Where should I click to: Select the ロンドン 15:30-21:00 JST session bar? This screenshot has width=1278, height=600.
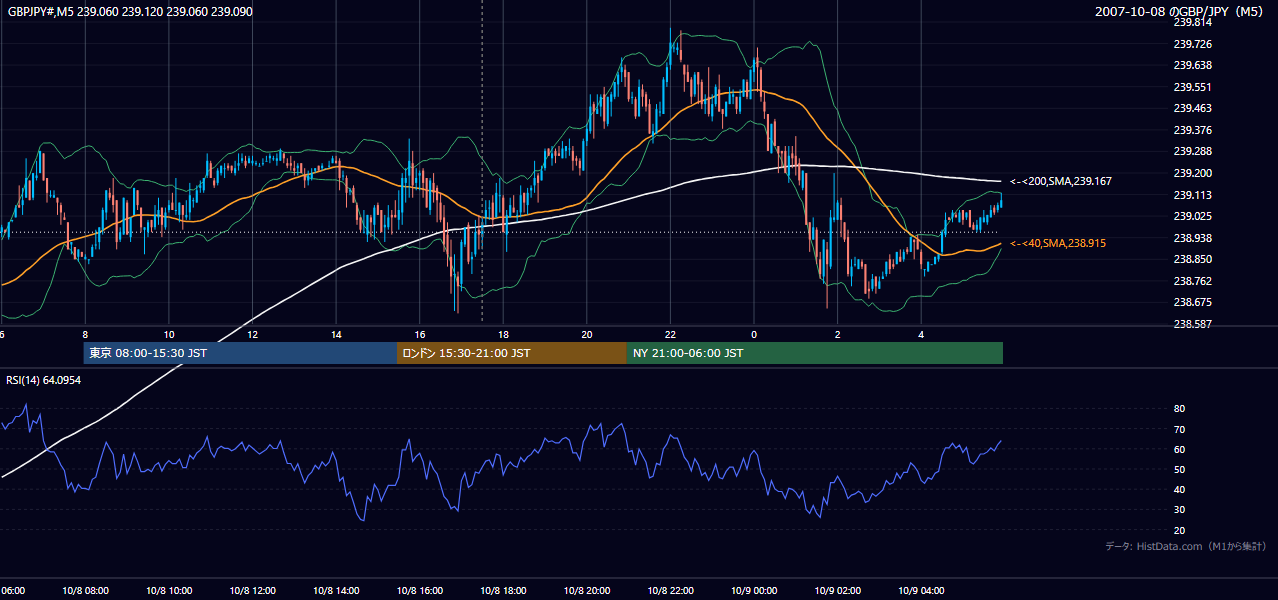pos(512,353)
